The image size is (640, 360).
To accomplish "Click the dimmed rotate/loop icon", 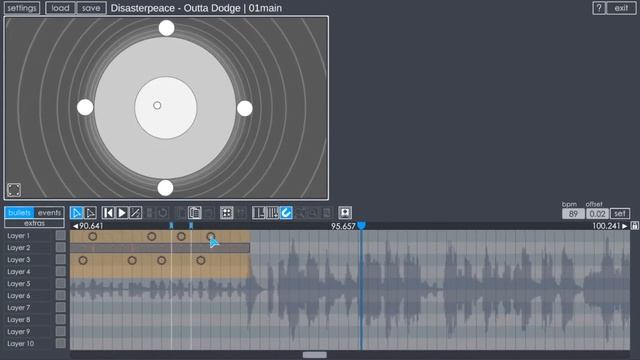I will [x=163, y=213].
